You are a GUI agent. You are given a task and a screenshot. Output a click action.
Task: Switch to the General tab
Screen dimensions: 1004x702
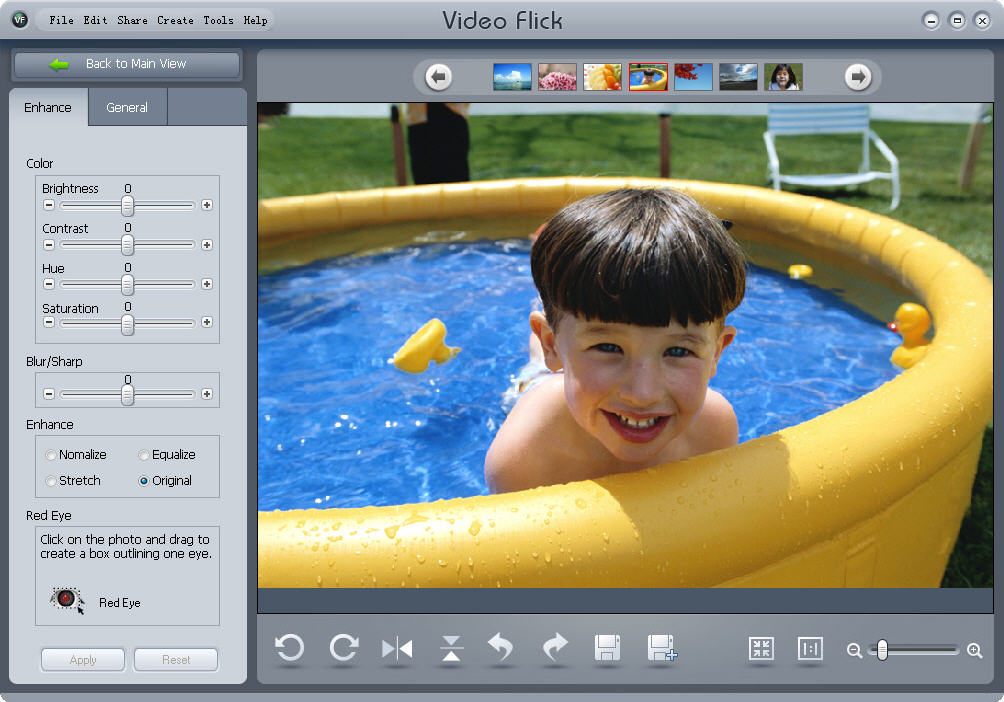pos(127,107)
